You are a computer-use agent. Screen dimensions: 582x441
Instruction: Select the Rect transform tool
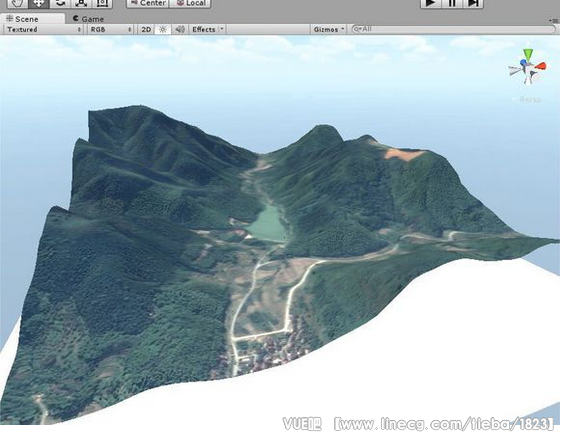pyautogui.click(x=102, y=3)
